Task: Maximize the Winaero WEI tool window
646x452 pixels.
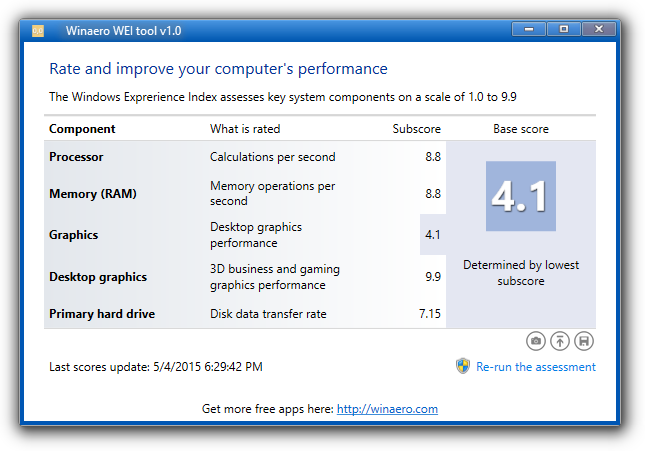Action: (564, 29)
